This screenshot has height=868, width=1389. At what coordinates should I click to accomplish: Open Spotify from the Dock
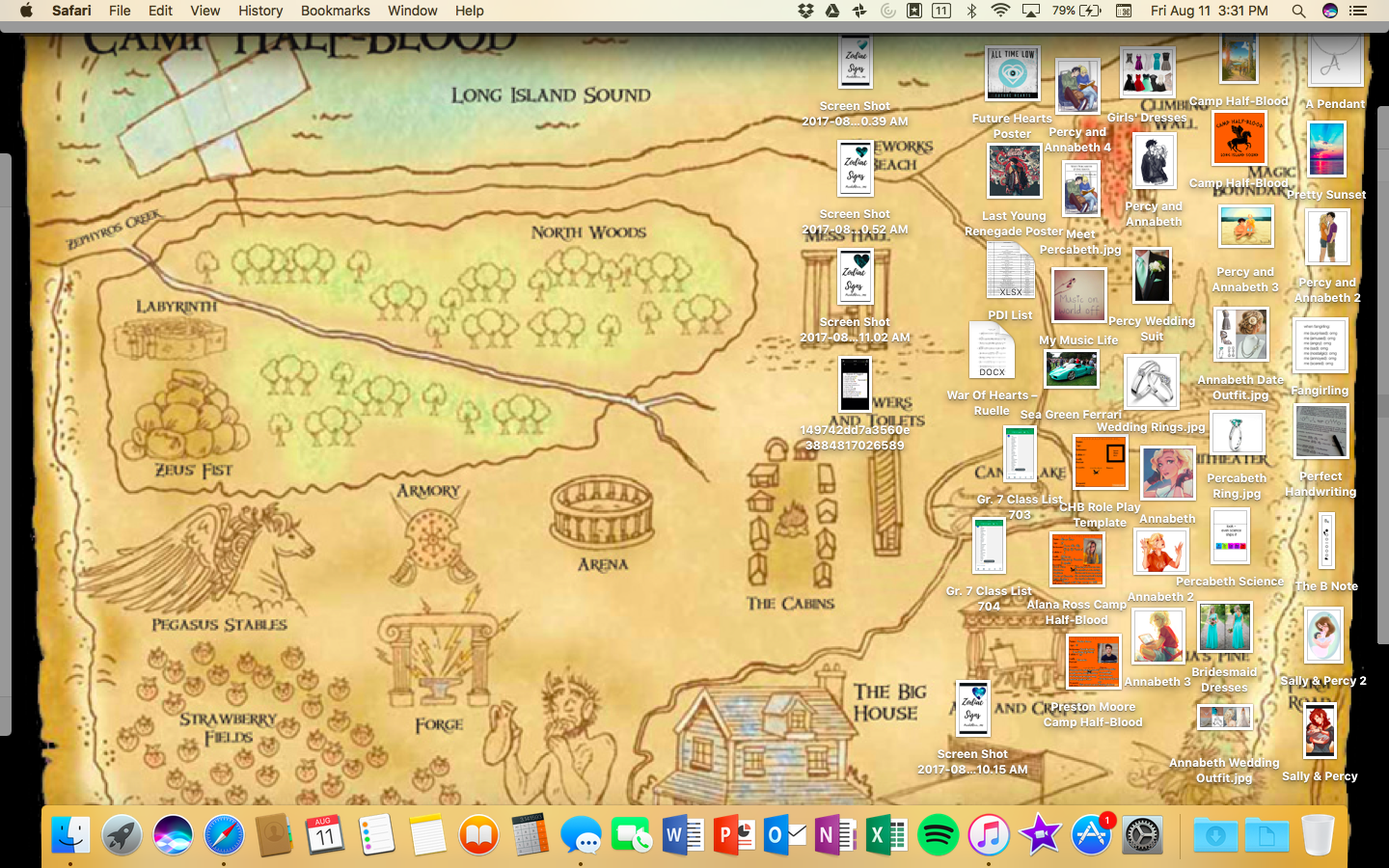(x=938, y=835)
